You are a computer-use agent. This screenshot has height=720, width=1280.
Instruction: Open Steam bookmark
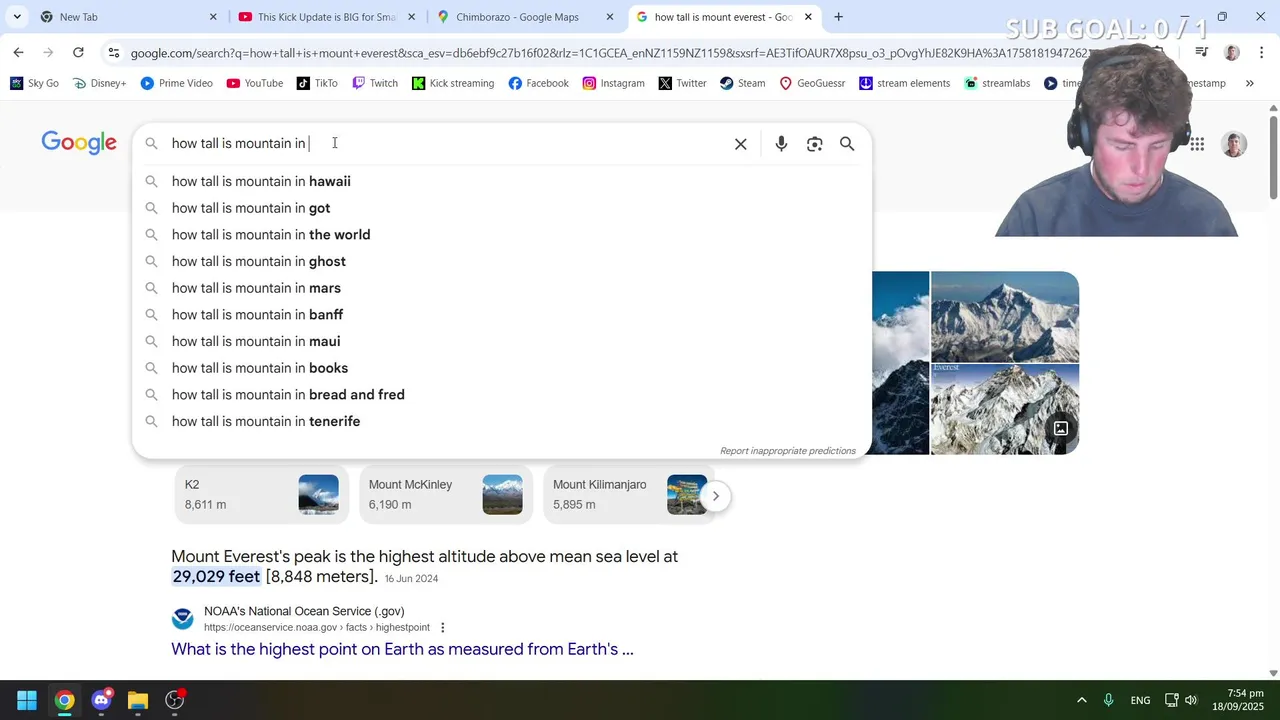coord(743,83)
